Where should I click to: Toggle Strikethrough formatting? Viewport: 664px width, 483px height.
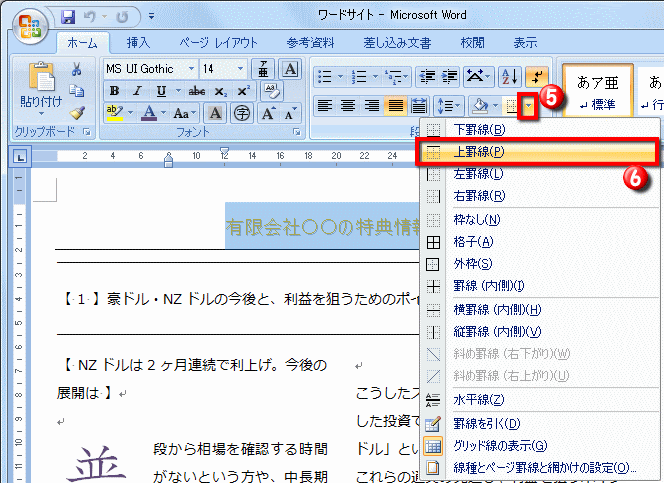[x=196, y=91]
